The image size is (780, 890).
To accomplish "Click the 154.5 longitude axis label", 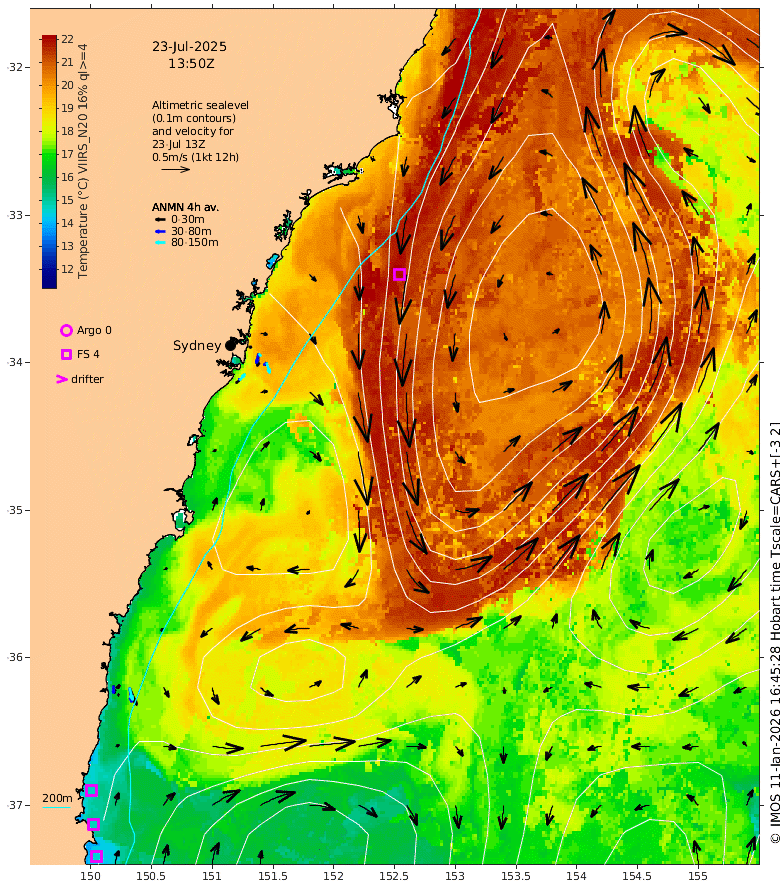I will [637, 876].
